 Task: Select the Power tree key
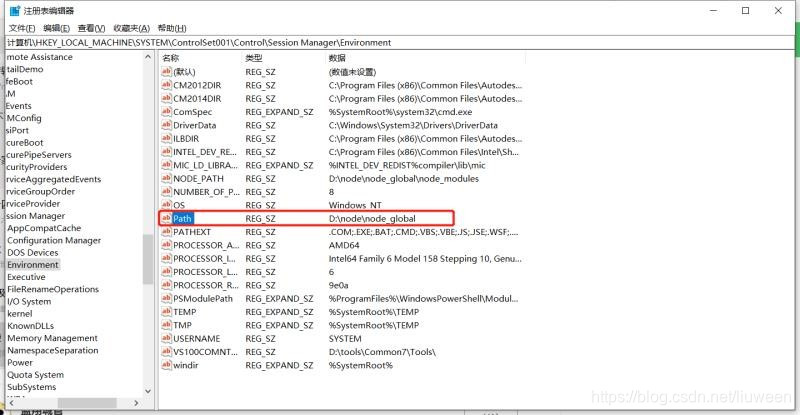[20, 362]
